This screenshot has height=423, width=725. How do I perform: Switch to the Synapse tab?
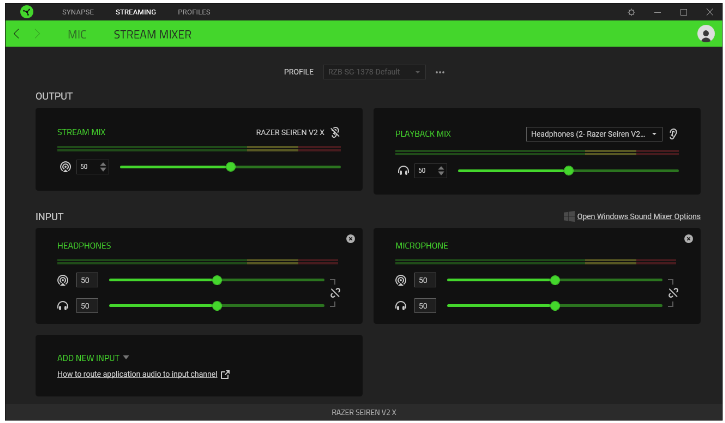[x=77, y=12]
